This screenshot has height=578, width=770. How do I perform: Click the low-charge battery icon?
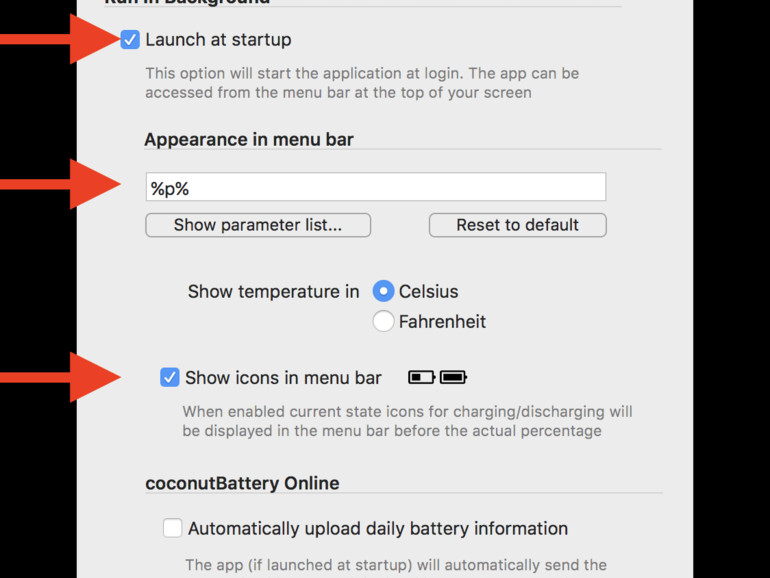pyautogui.click(x=422, y=377)
